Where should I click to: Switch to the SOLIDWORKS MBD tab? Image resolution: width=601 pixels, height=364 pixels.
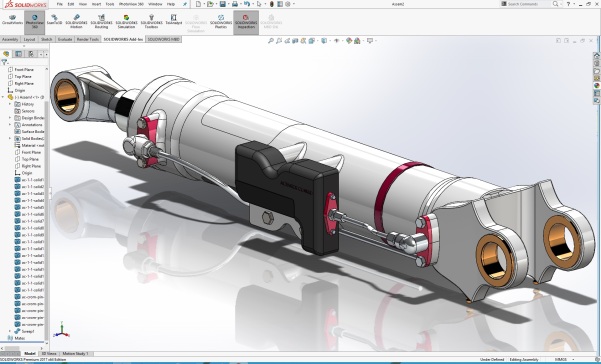pyautogui.click(x=164, y=39)
